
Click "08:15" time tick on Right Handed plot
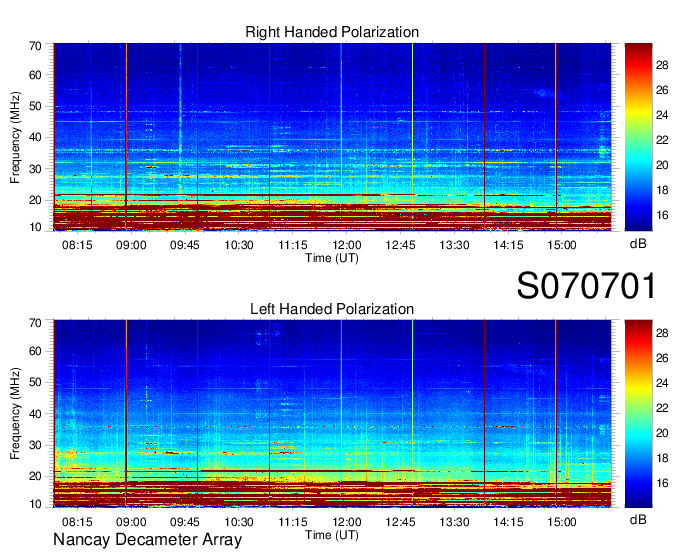77,245
